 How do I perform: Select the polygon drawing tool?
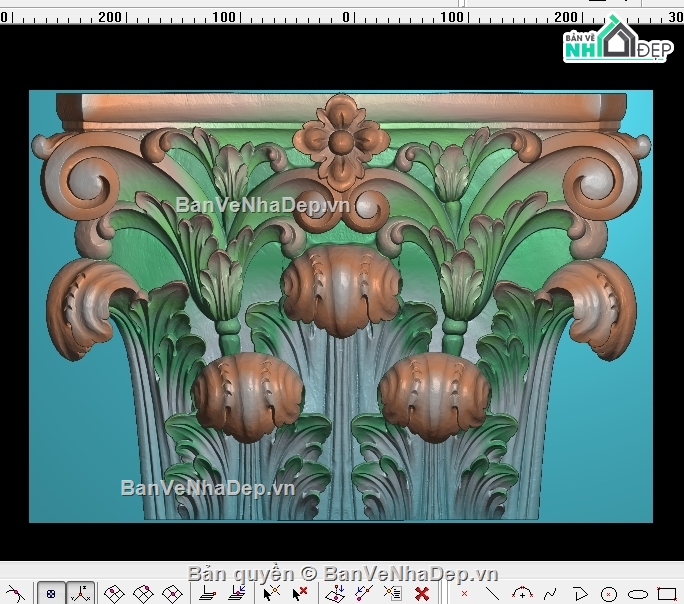579,594
